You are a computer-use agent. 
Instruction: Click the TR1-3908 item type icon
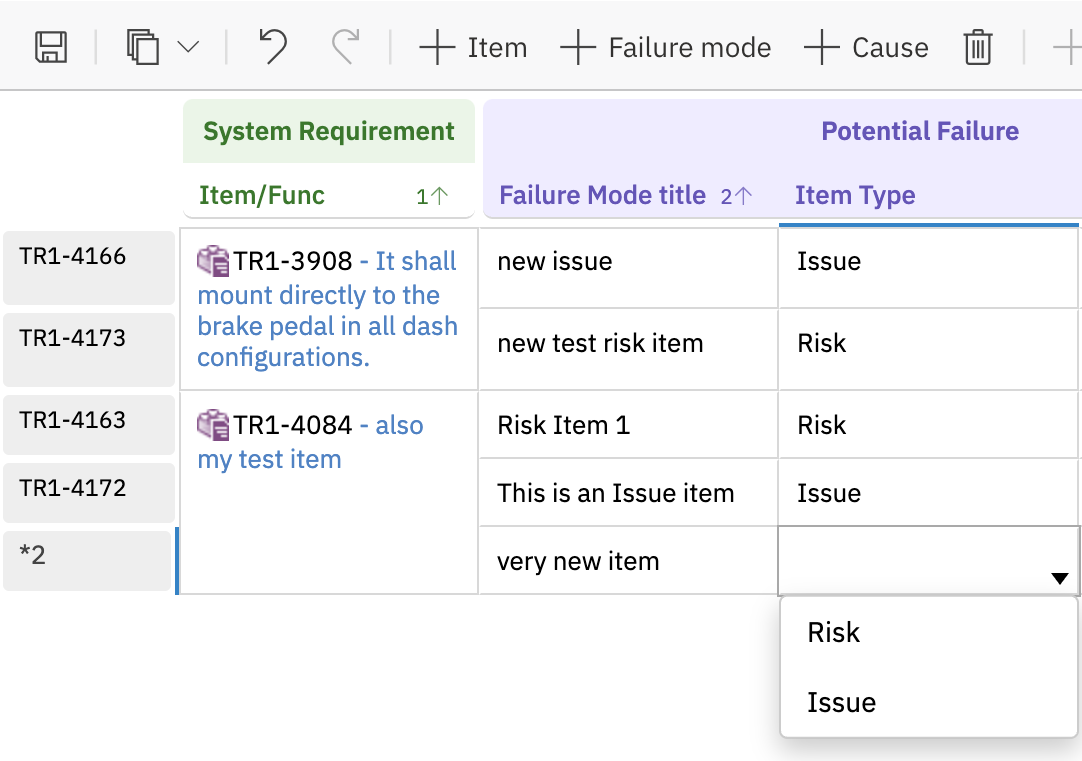213,261
